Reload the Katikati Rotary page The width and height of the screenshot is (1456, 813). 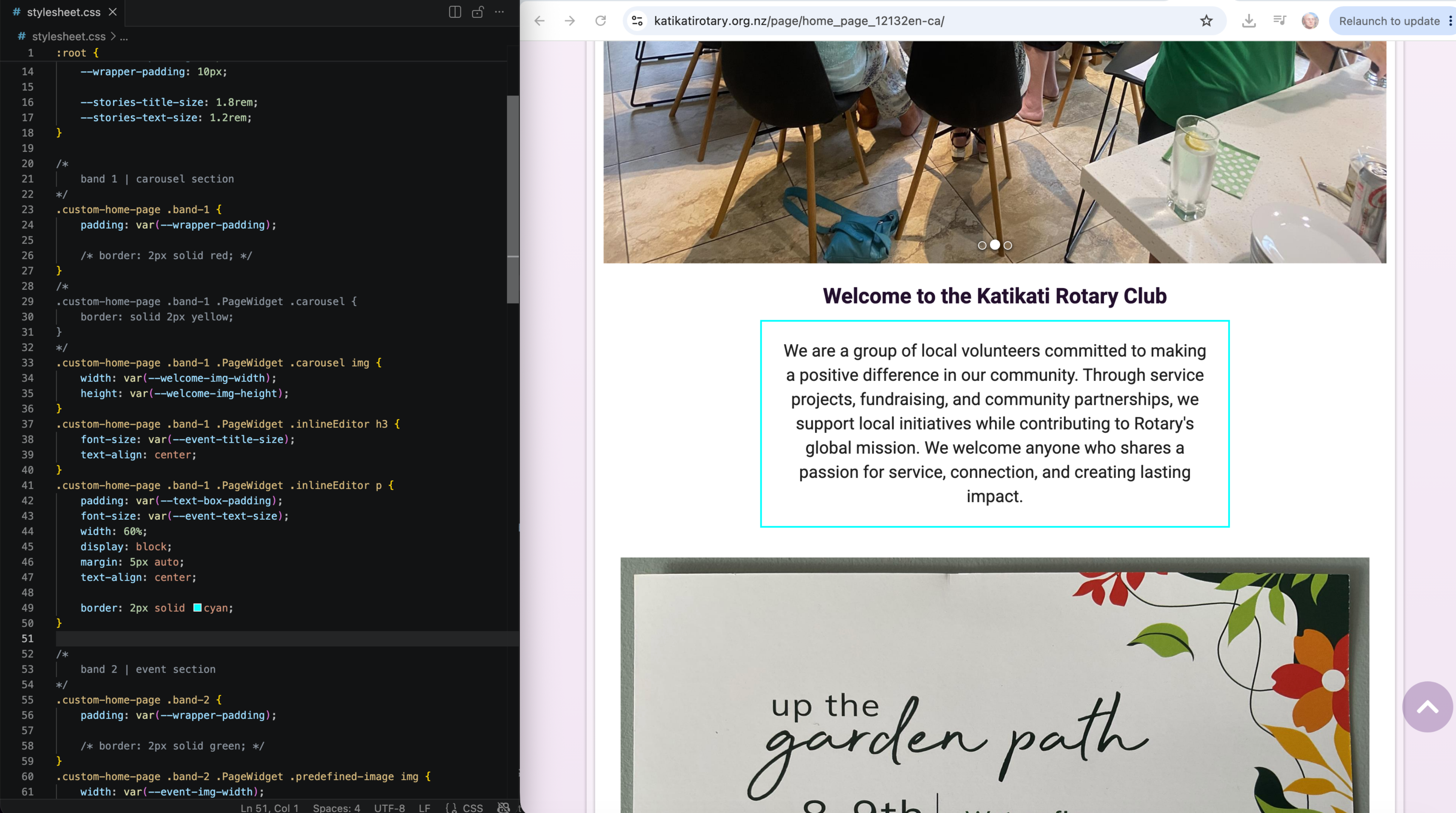(x=600, y=21)
